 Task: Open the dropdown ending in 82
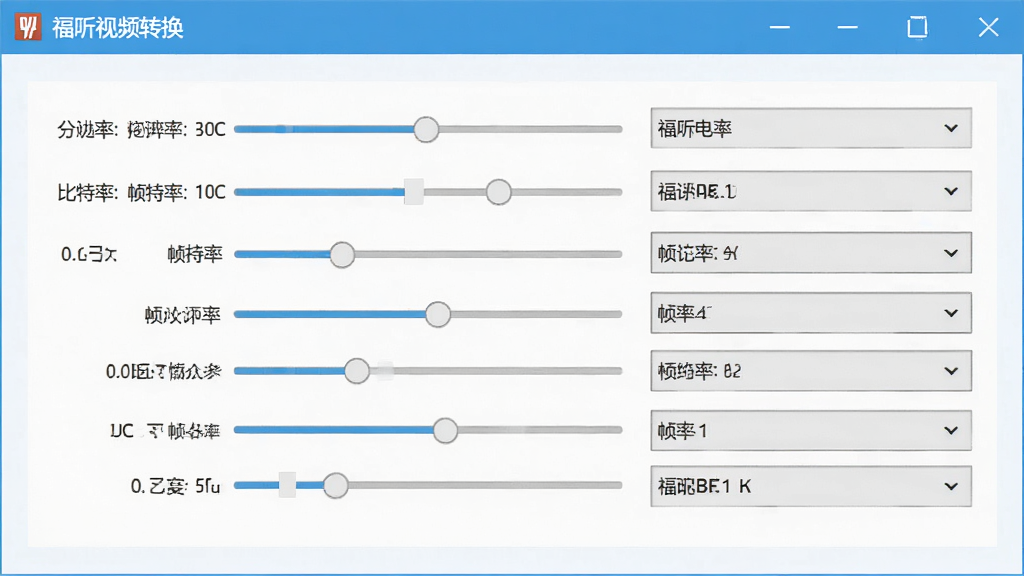810,371
